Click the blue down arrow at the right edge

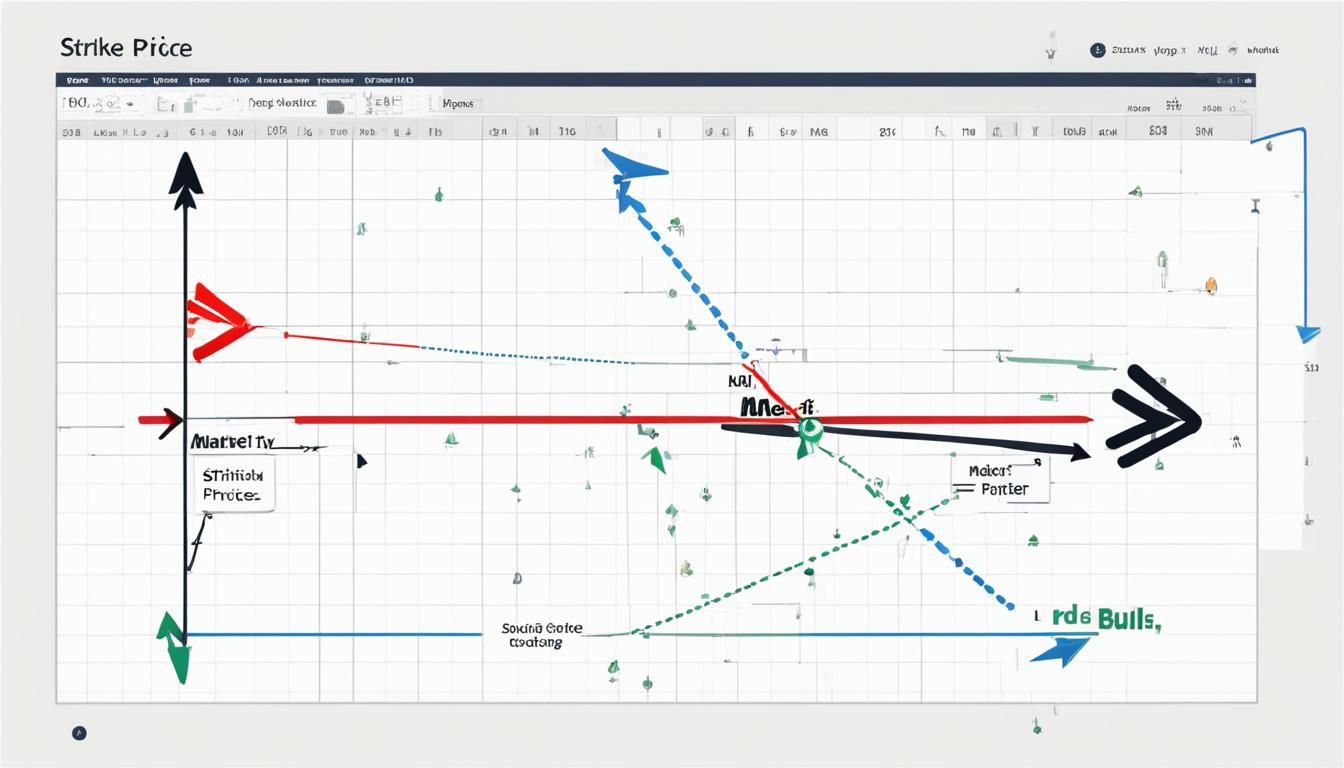click(x=1306, y=334)
